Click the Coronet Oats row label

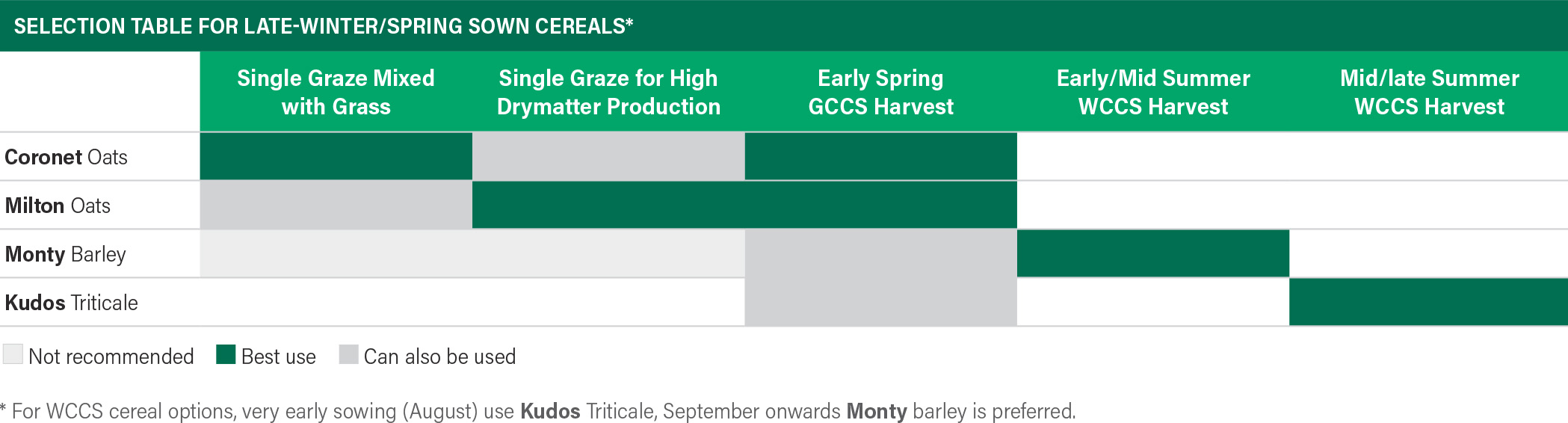(66, 157)
